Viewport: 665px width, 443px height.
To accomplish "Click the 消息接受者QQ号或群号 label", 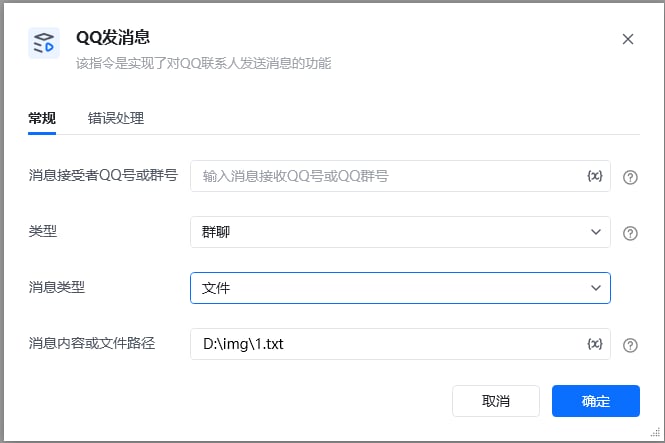I will pyautogui.click(x=103, y=175).
